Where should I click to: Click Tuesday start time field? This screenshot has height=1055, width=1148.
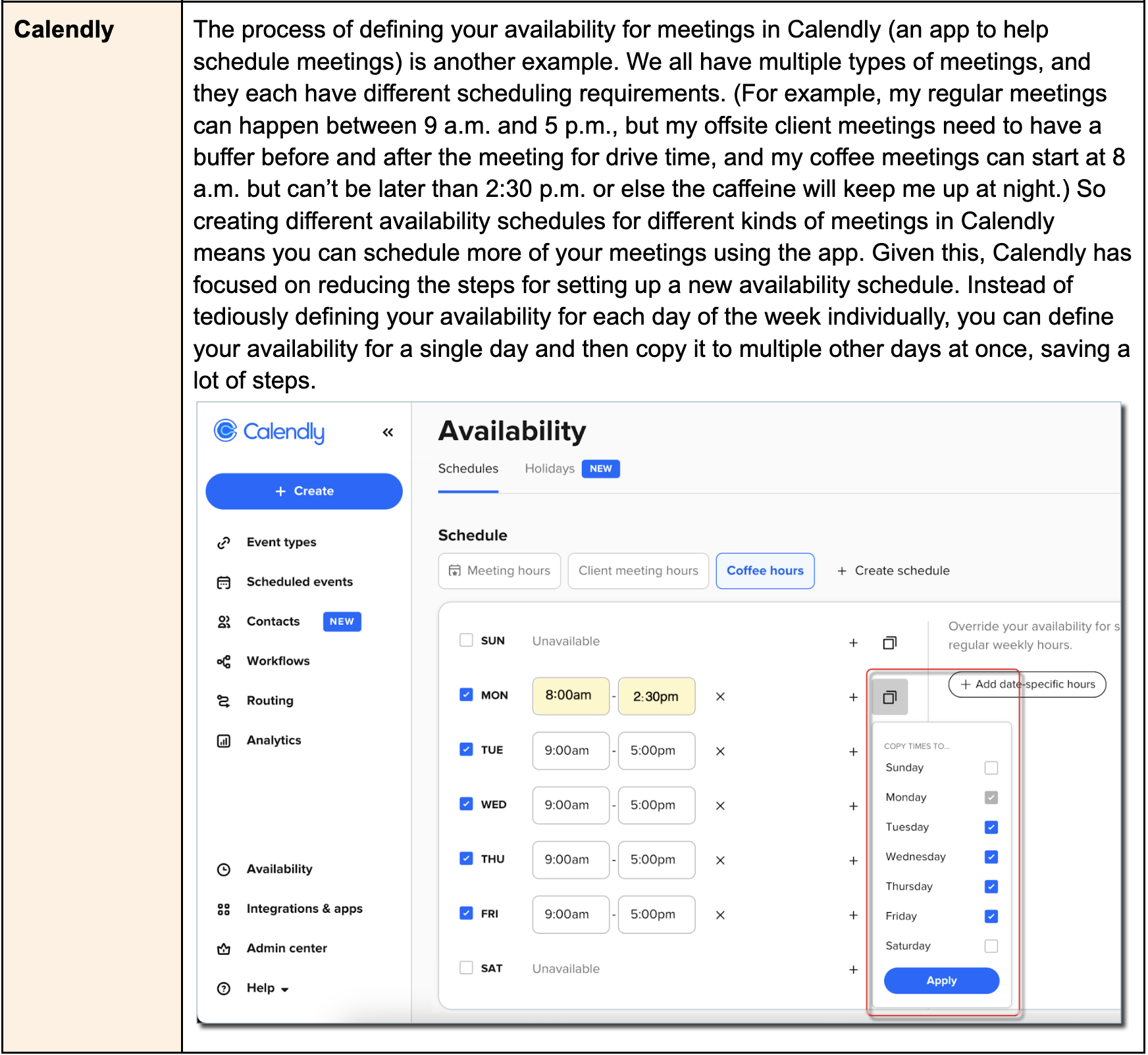571,751
